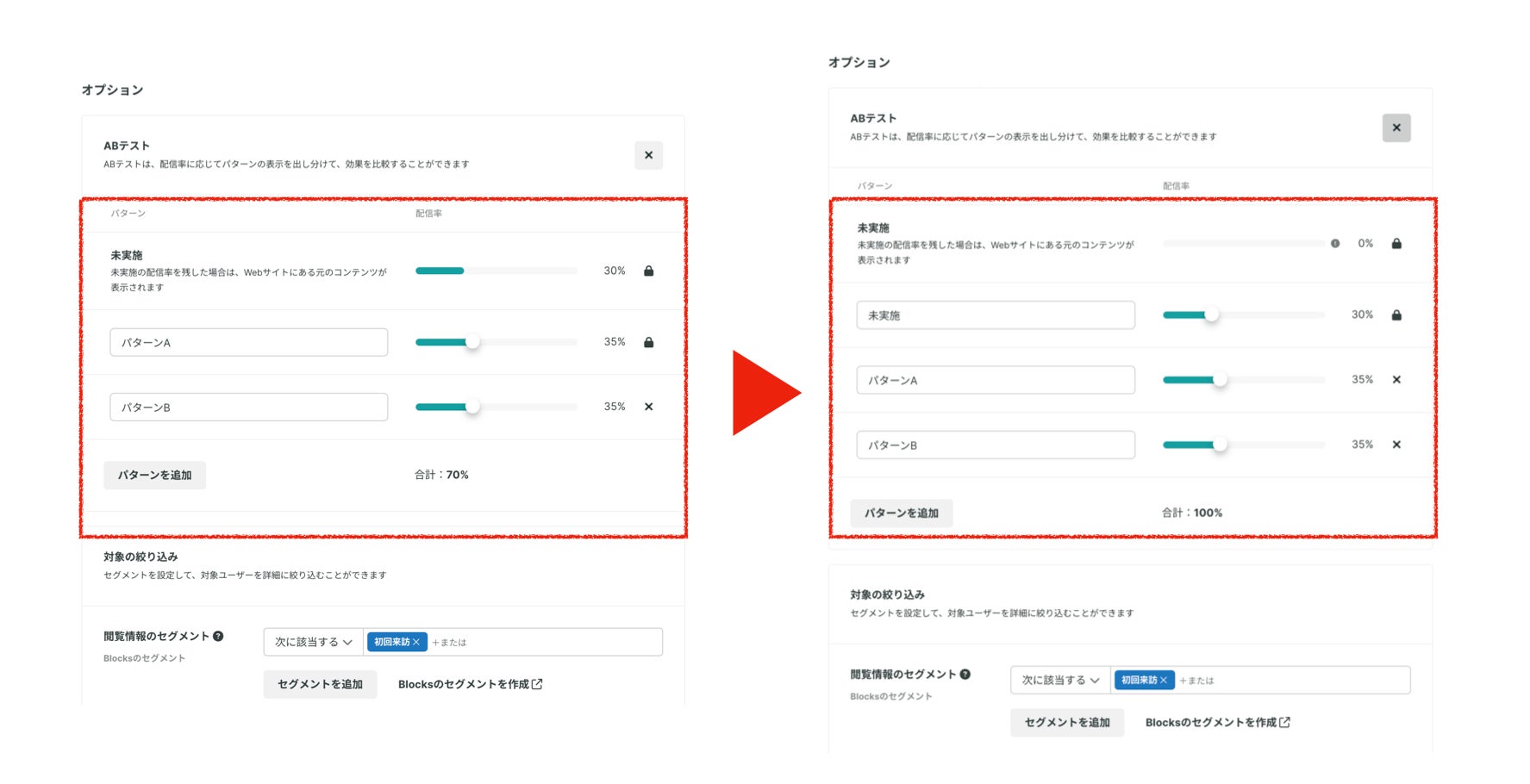Viewport: 1530px width, 784px height.
Task: Remove 初回来訪 tag in left panel
Action: (x=416, y=642)
